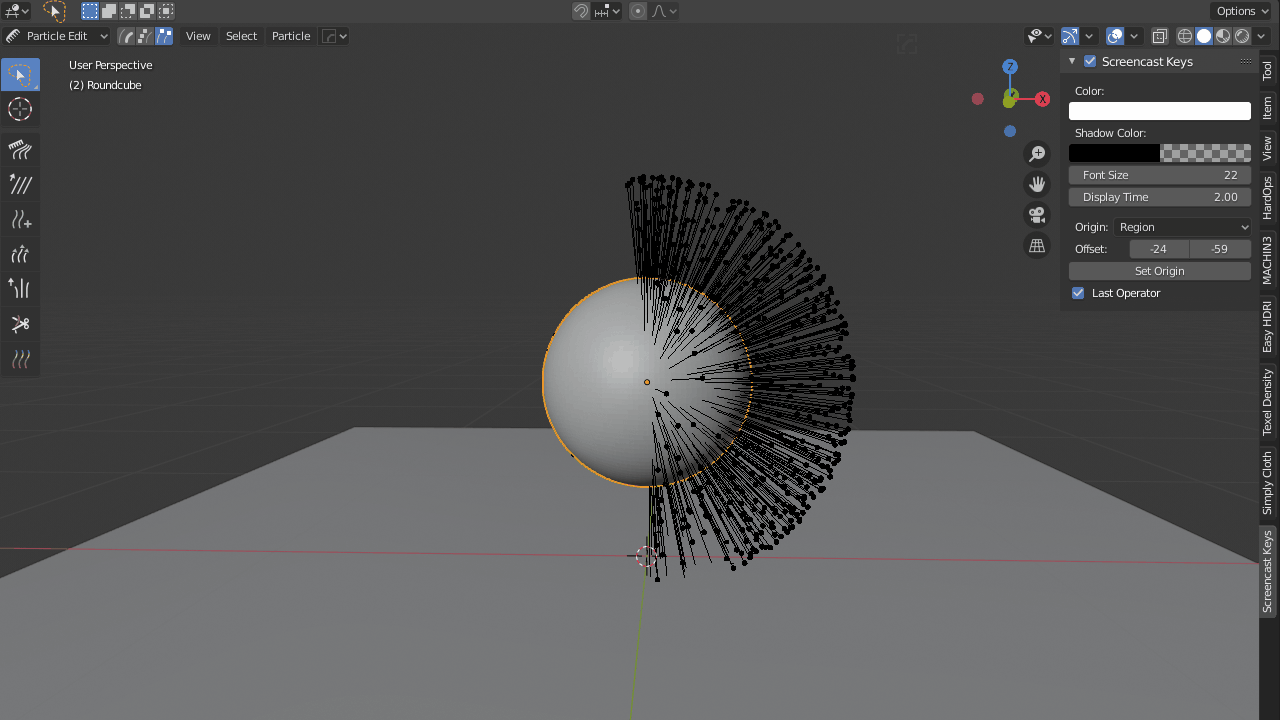The height and width of the screenshot is (720, 1280).
Task: Open the Origin dropdown set to Region
Action: click(x=1183, y=227)
